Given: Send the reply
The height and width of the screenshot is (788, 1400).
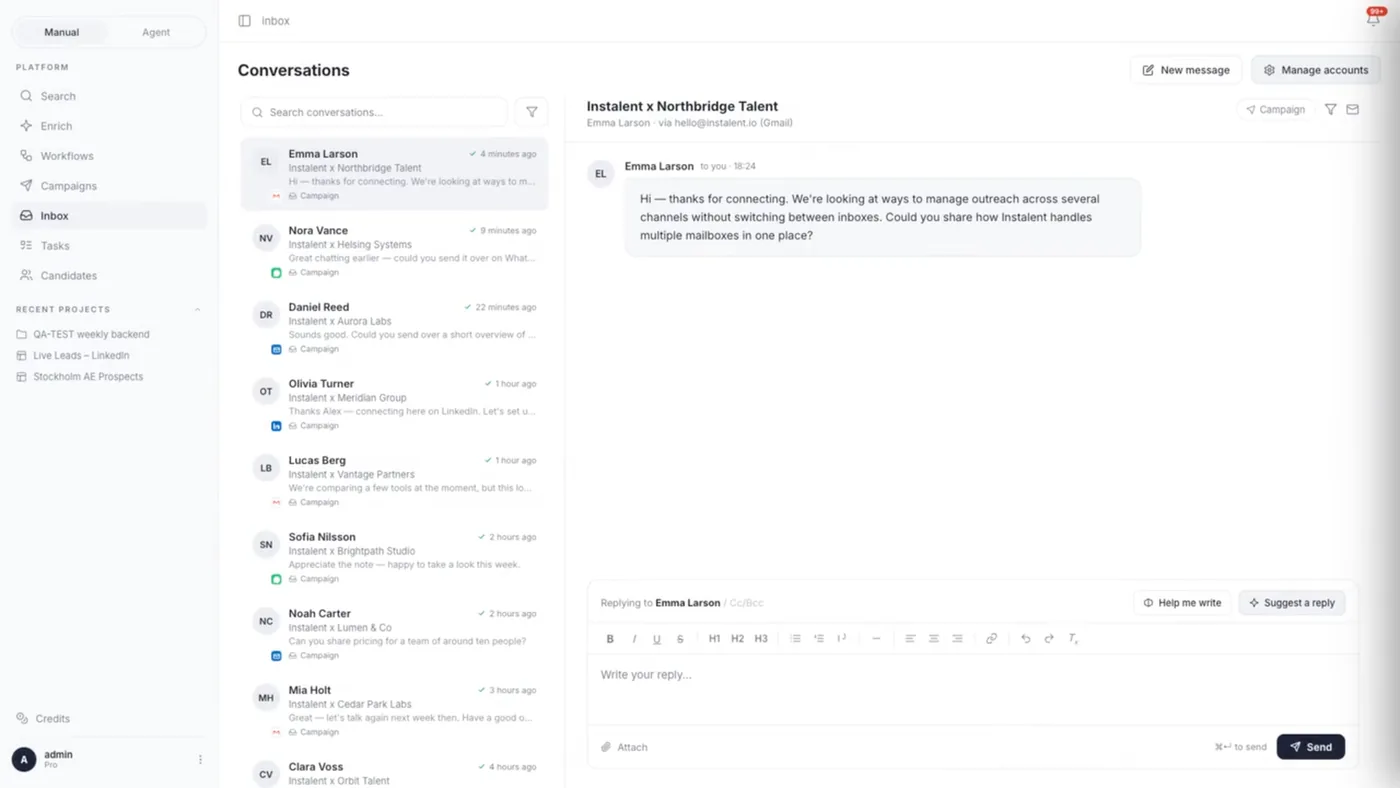Looking at the screenshot, I should tap(1311, 747).
